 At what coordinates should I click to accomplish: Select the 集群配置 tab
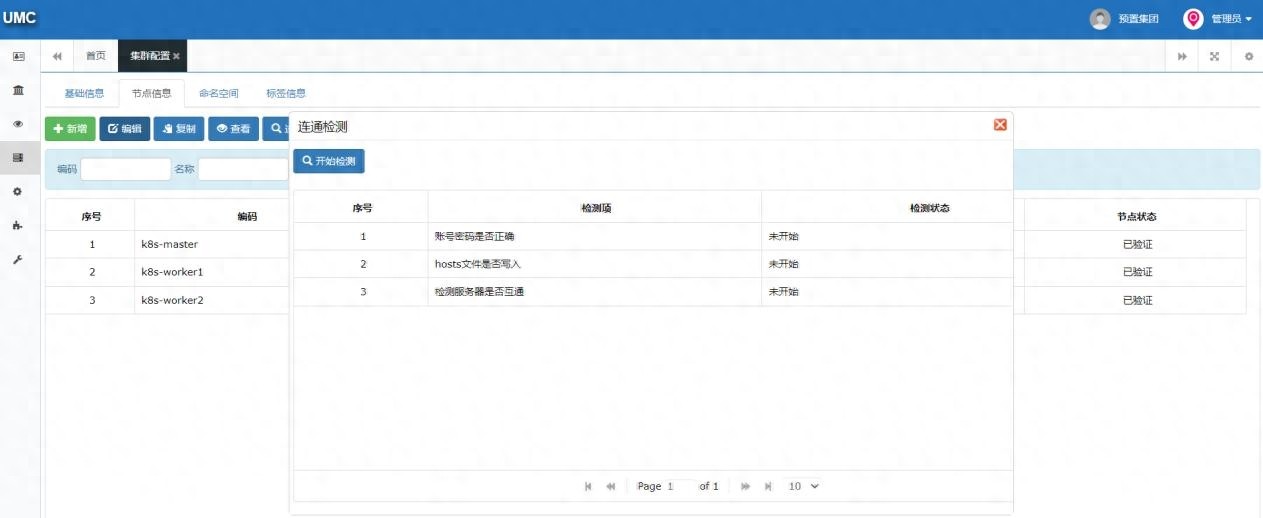pos(150,56)
